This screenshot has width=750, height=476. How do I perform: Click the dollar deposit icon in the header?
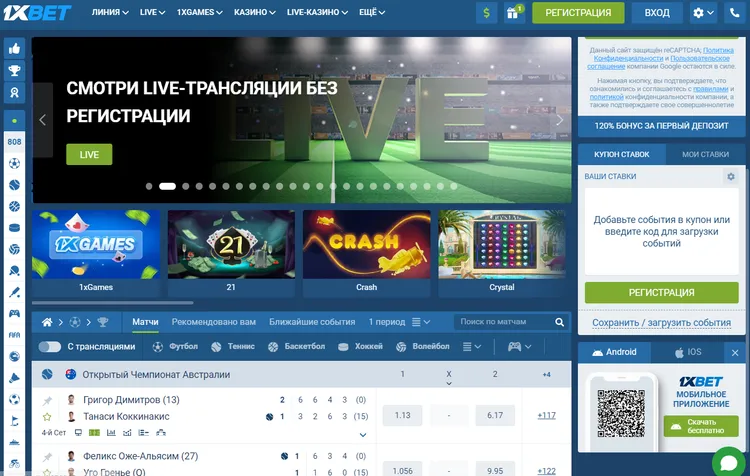pos(486,13)
